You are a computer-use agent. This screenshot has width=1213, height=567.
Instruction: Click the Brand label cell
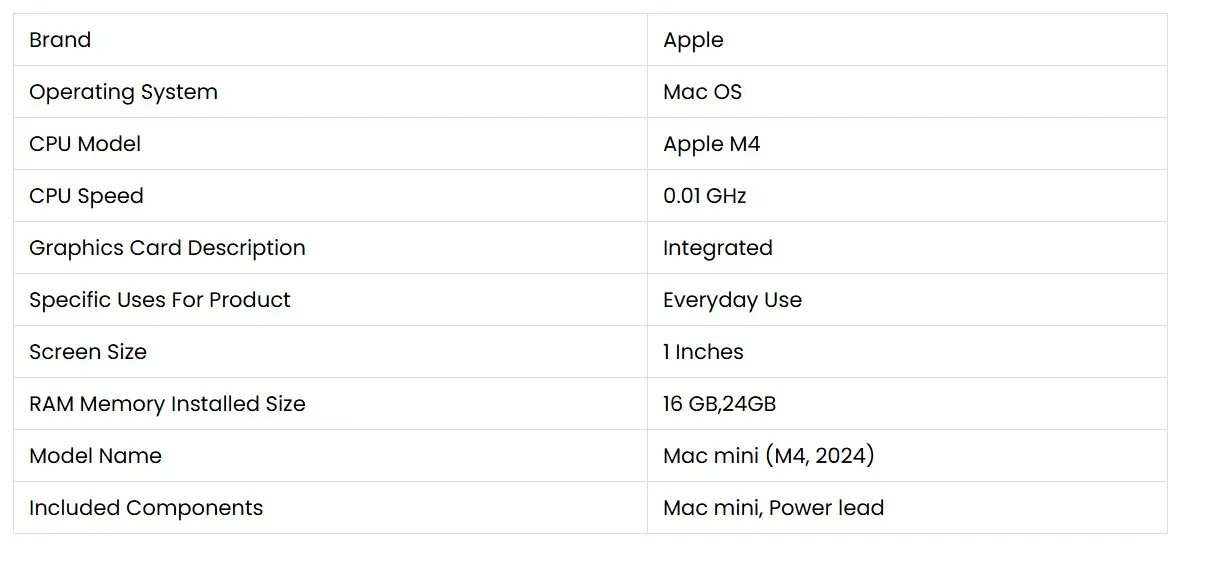pos(60,40)
